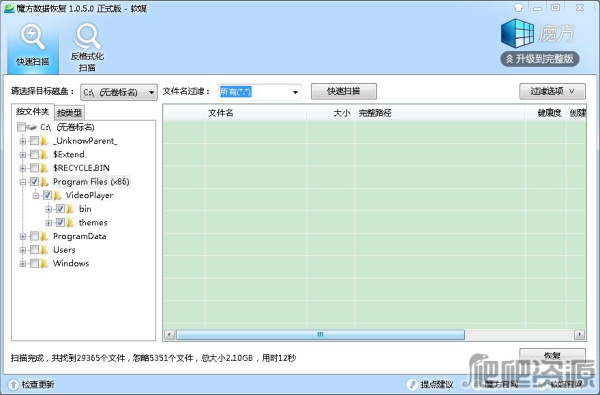The image size is (600, 395).
Task: Click the 提点建议 feedback pen icon
Action: pos(412,384)
